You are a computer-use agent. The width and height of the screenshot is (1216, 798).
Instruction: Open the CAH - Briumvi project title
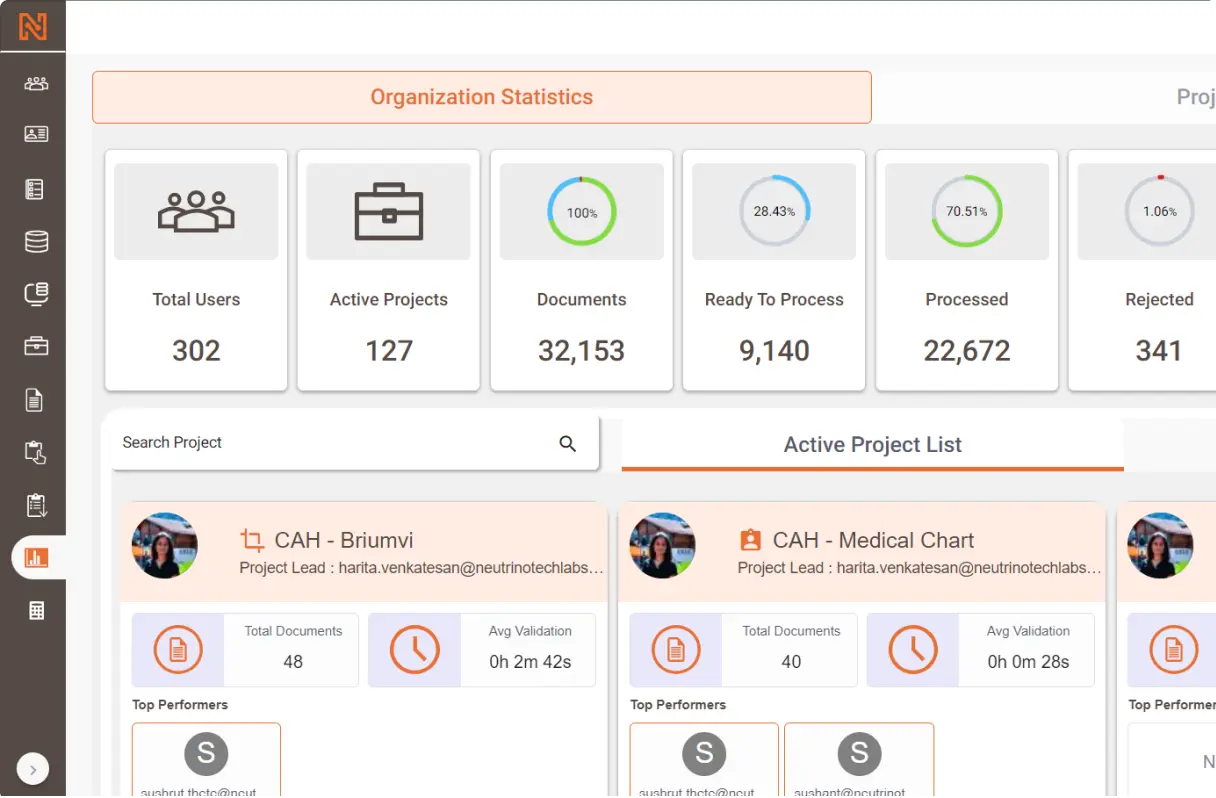tap(344, 541)
